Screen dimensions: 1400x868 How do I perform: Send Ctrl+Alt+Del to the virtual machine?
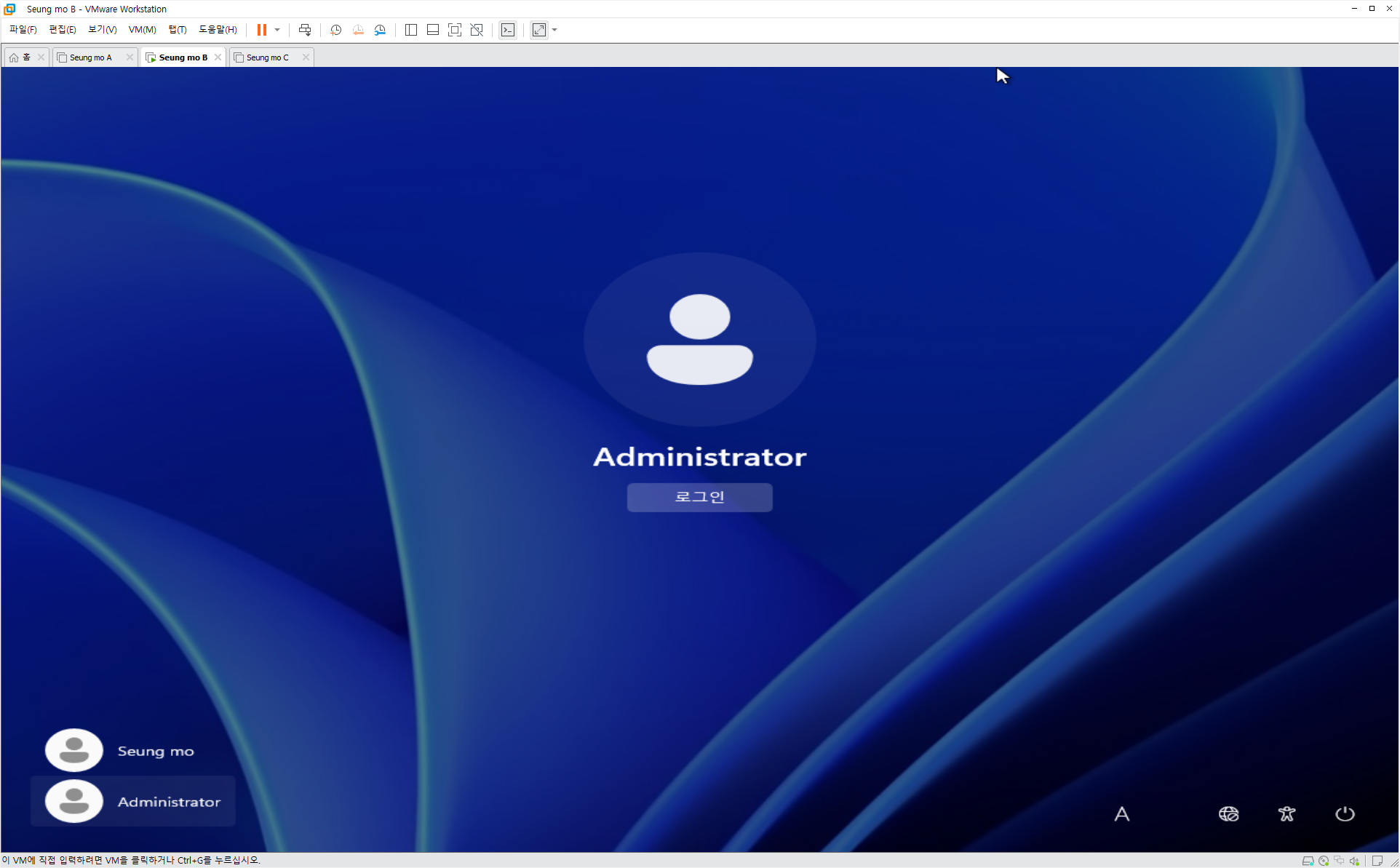pyautogui.click(x=305, y=30)
